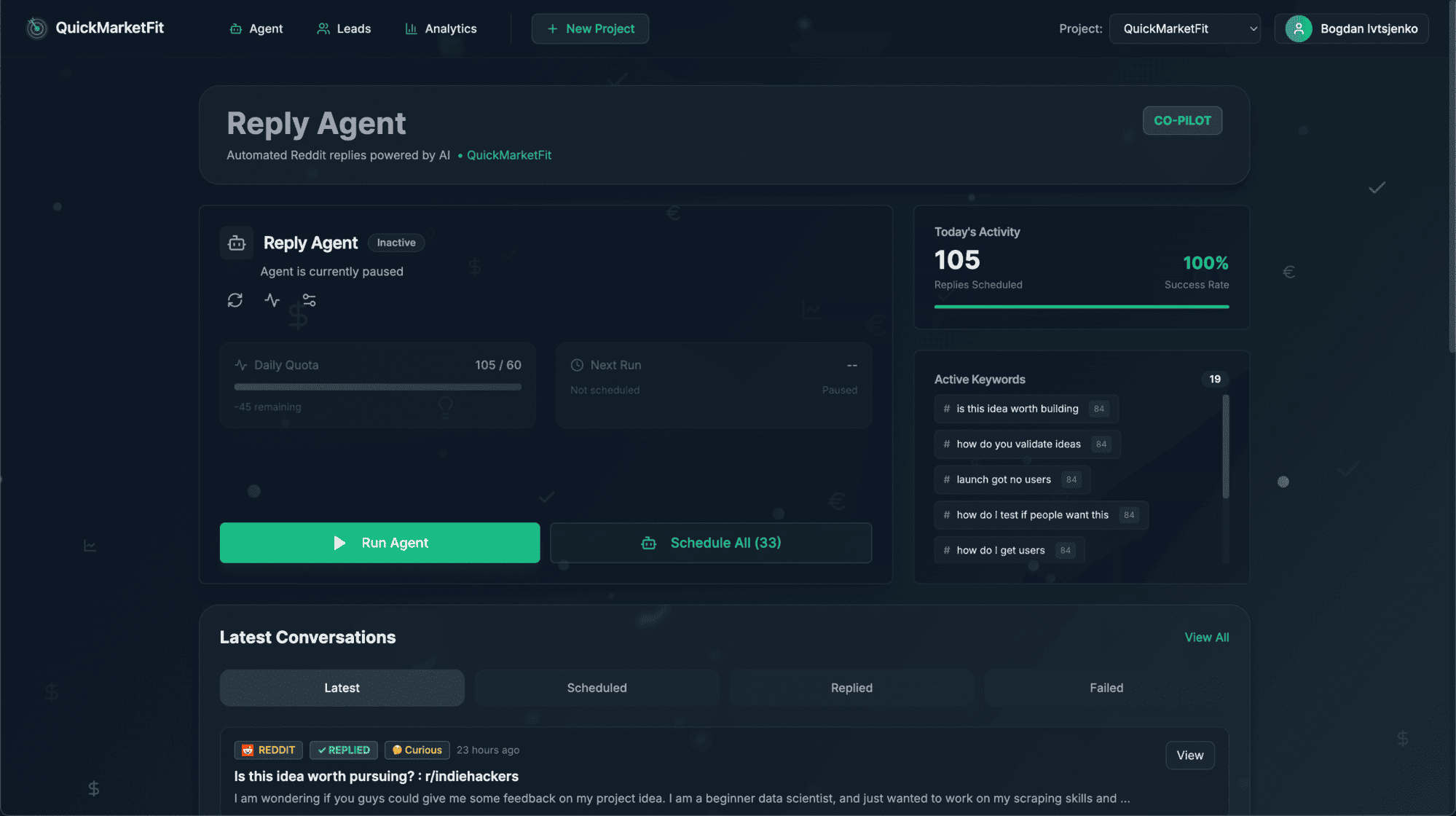Click the refresh agent icon
Image resolution: width=1456 pixels, height=816 pixels.
coord(235,300)
